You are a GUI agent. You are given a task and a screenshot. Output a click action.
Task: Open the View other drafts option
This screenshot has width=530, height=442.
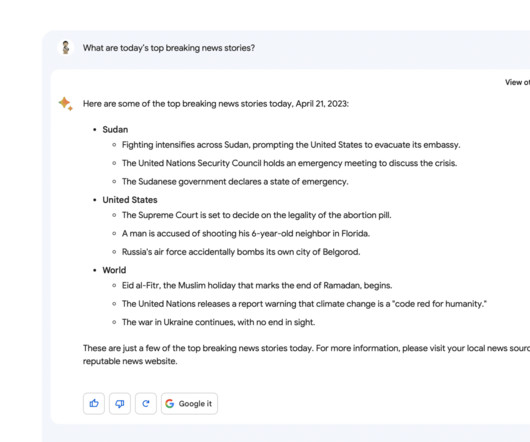(517, 82)
